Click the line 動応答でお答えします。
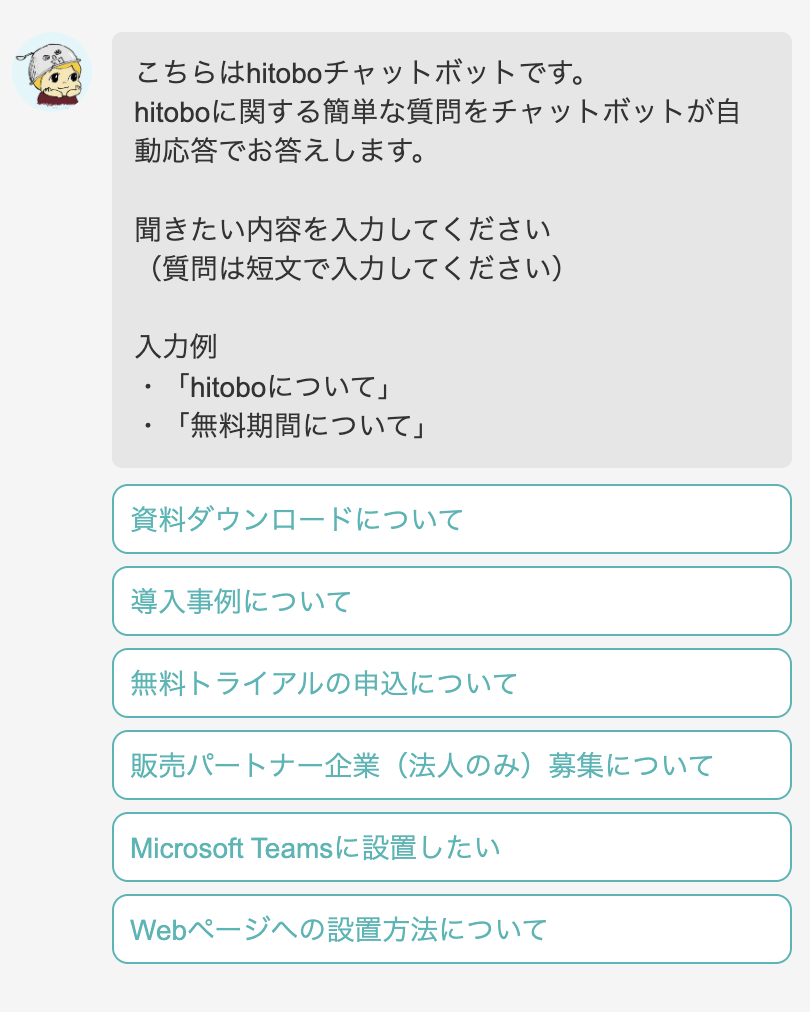This screenshot has height=1012, width=810. 280,150
